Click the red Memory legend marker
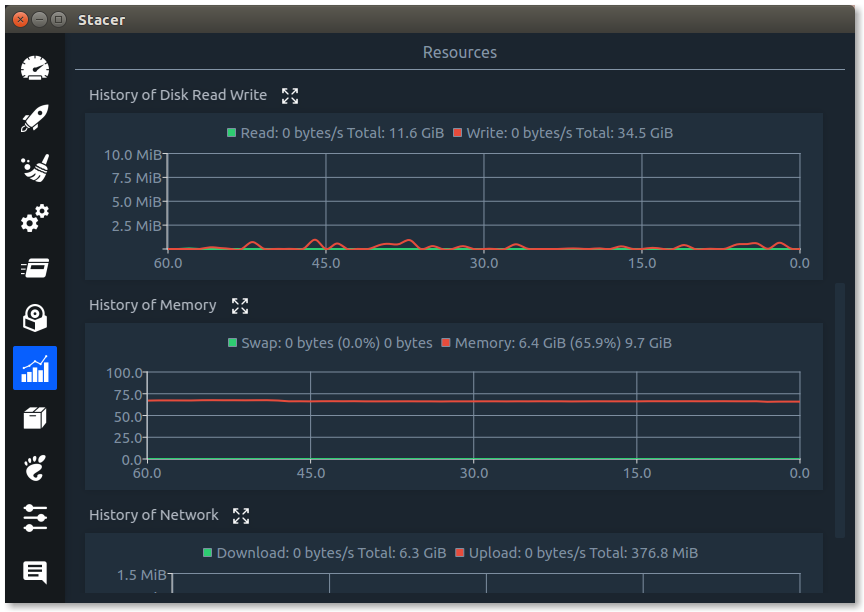Viewport: 864px width, 612px height. click(x=446, y=343)
